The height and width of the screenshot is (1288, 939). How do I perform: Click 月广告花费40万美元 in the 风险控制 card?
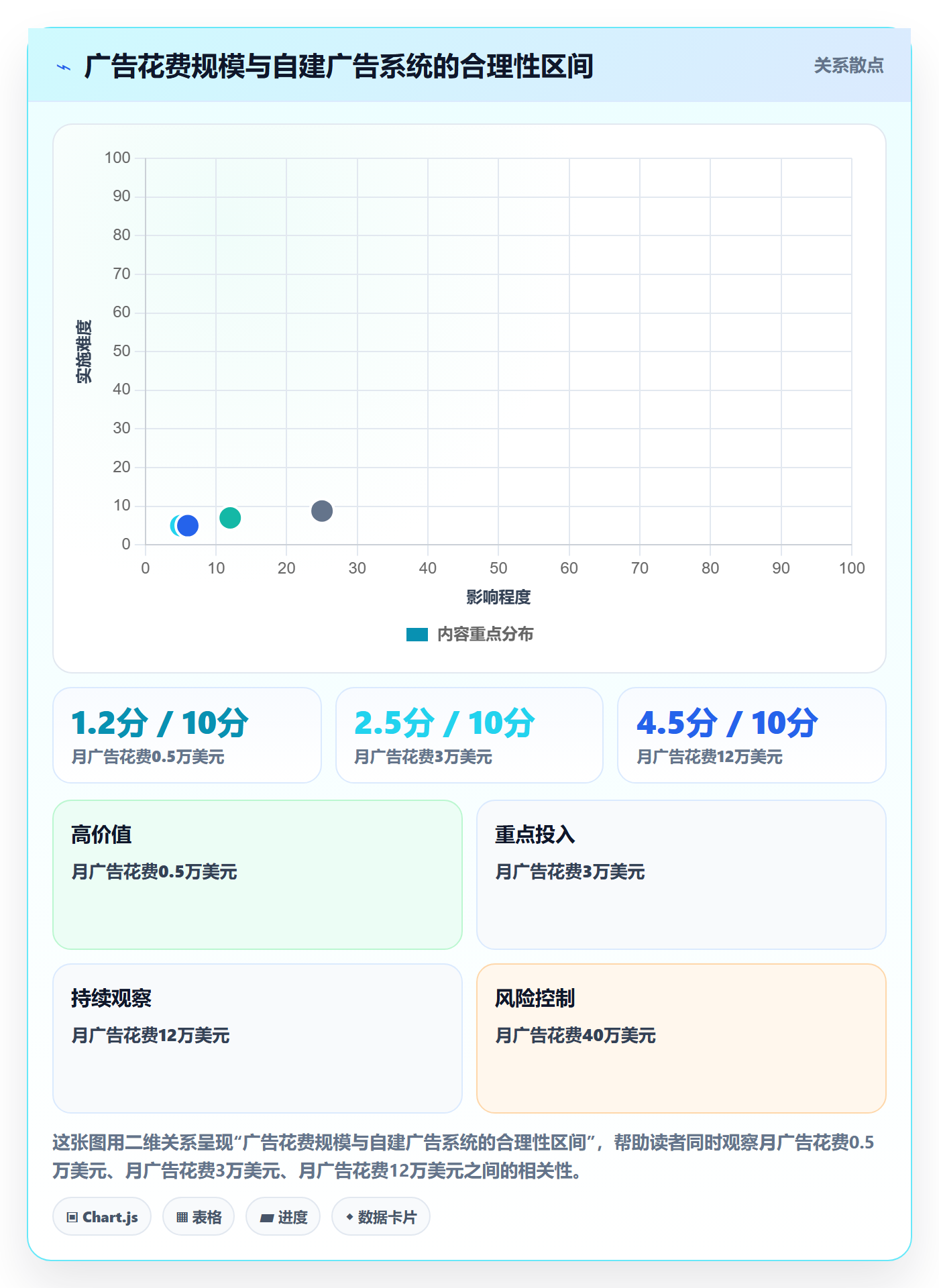[x=575, y=1036]
